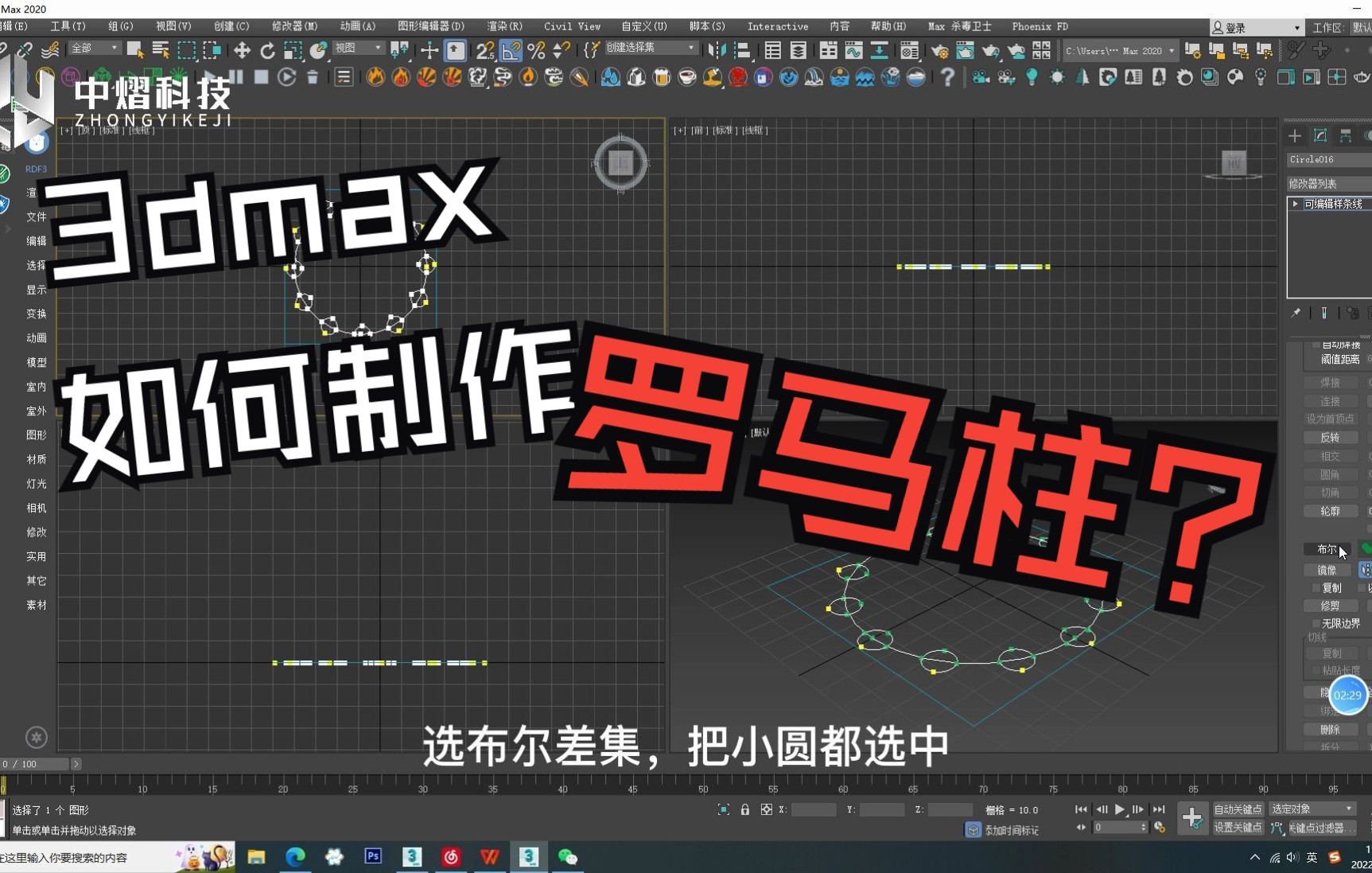Click the Mirror tool icon

point(716,50)
